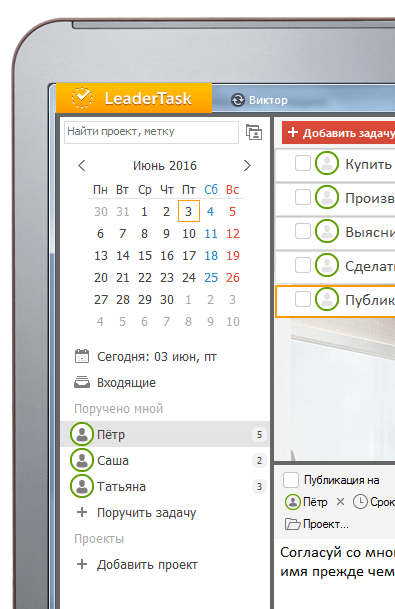
Task: Click the folder icon beside Проект…
Action: [x=292, y=524]
